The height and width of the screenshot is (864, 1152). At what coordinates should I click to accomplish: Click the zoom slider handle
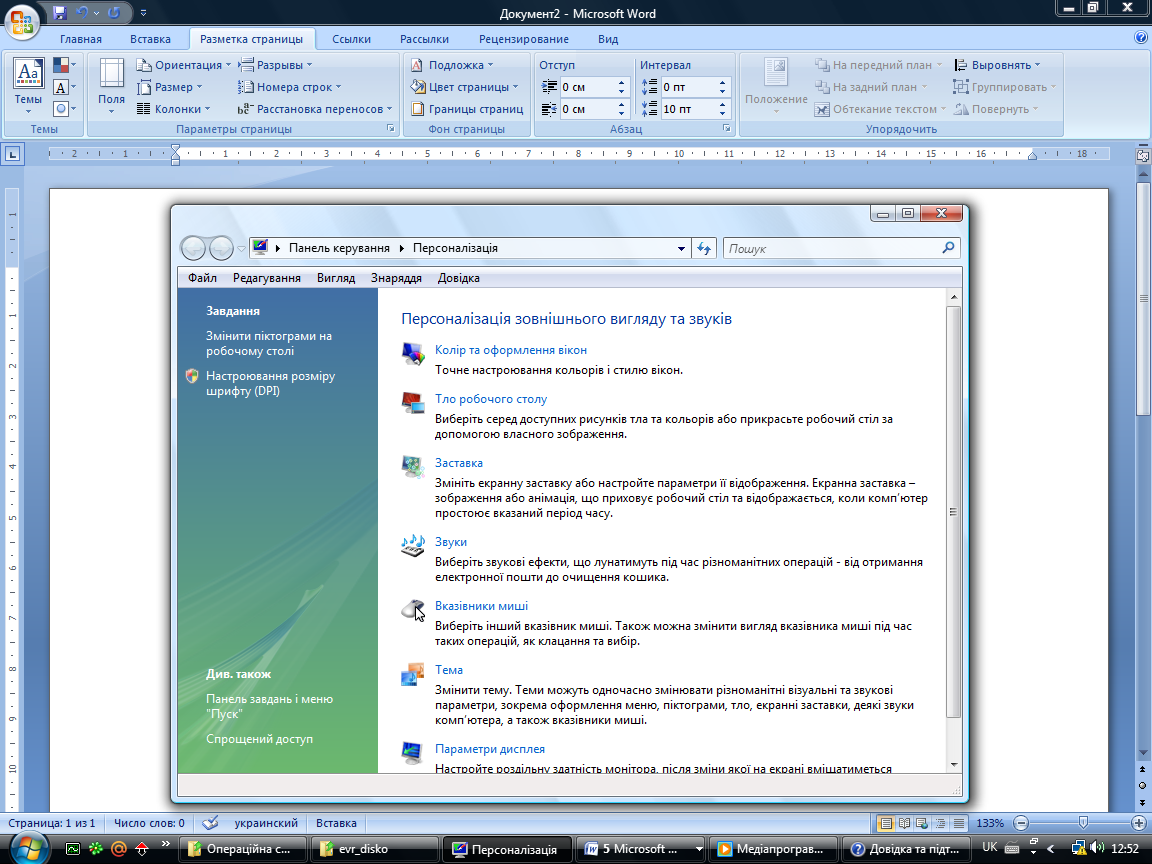point(1083,823)
